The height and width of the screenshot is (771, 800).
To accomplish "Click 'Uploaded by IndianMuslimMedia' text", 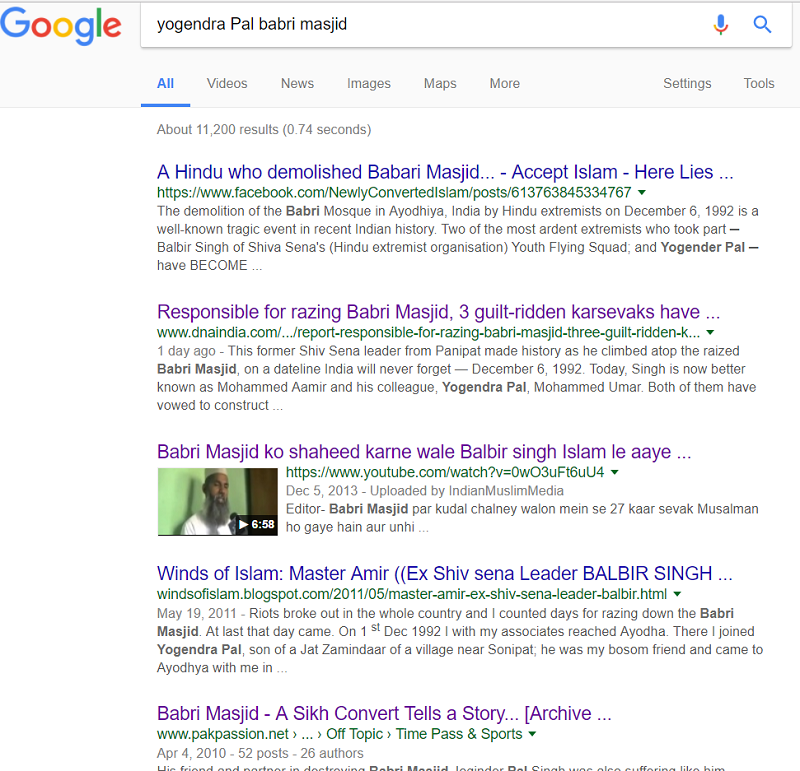I will pyautogui.click(x=467, y=491).
